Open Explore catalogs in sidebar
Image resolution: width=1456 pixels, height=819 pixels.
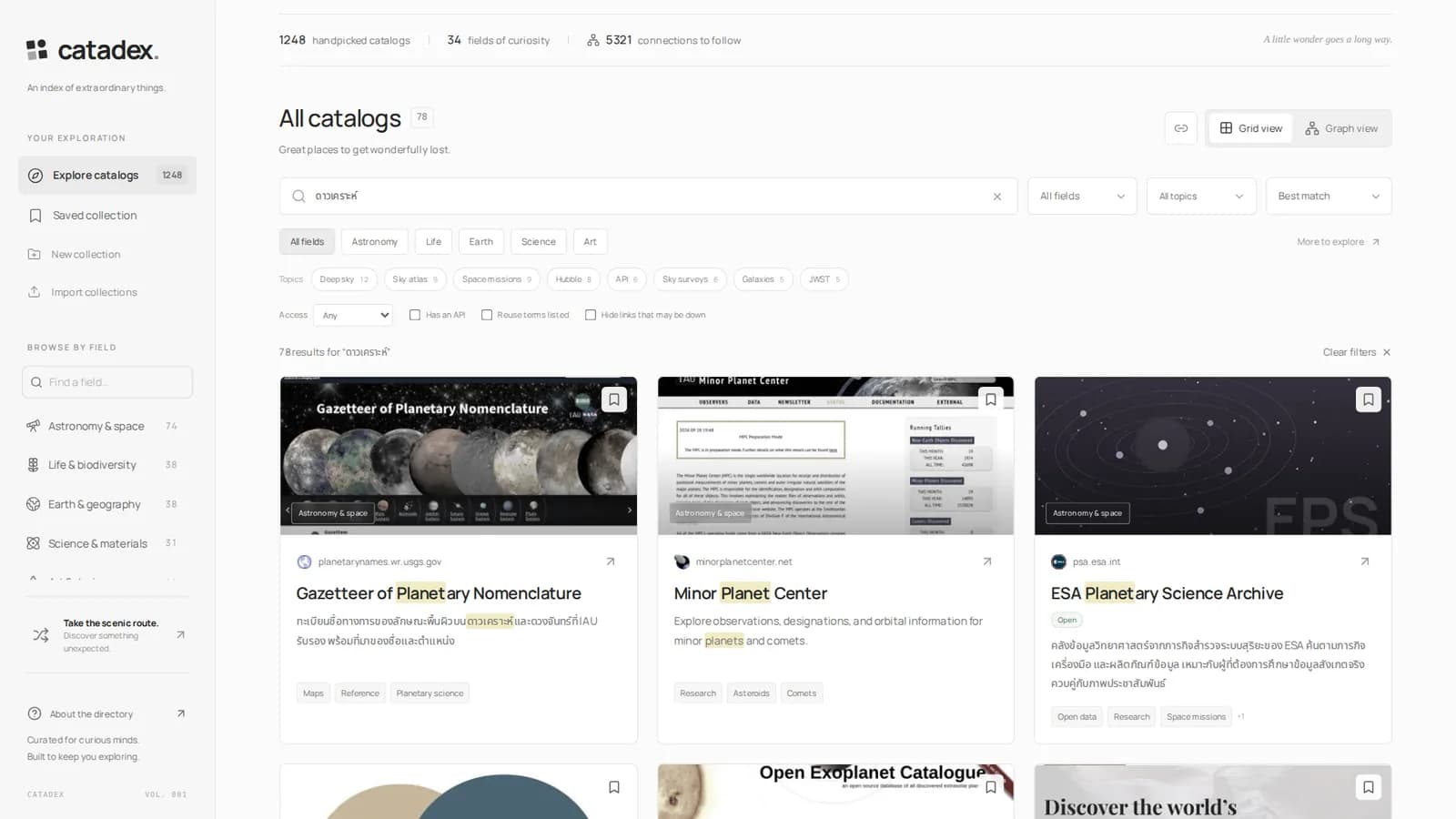coord(107,176)
